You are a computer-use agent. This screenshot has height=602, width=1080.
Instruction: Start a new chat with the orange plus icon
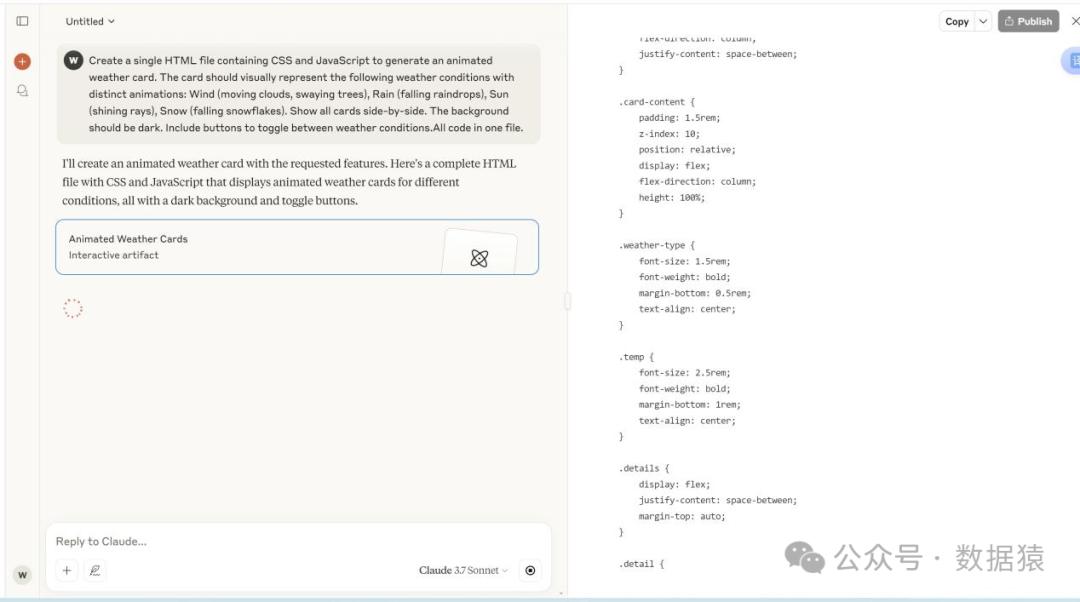[22, 61]
